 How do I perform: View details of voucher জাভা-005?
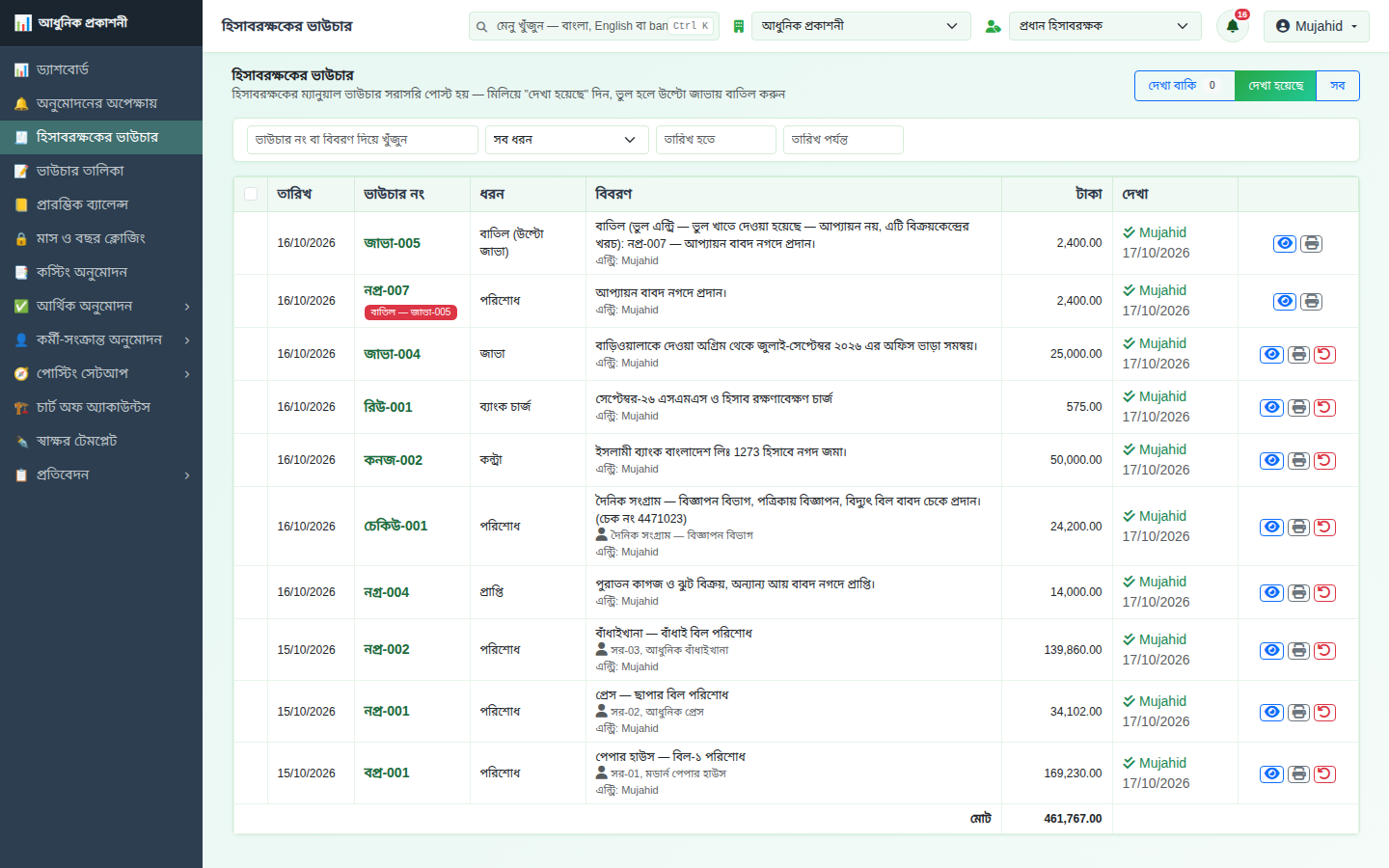pos(1285,243)
